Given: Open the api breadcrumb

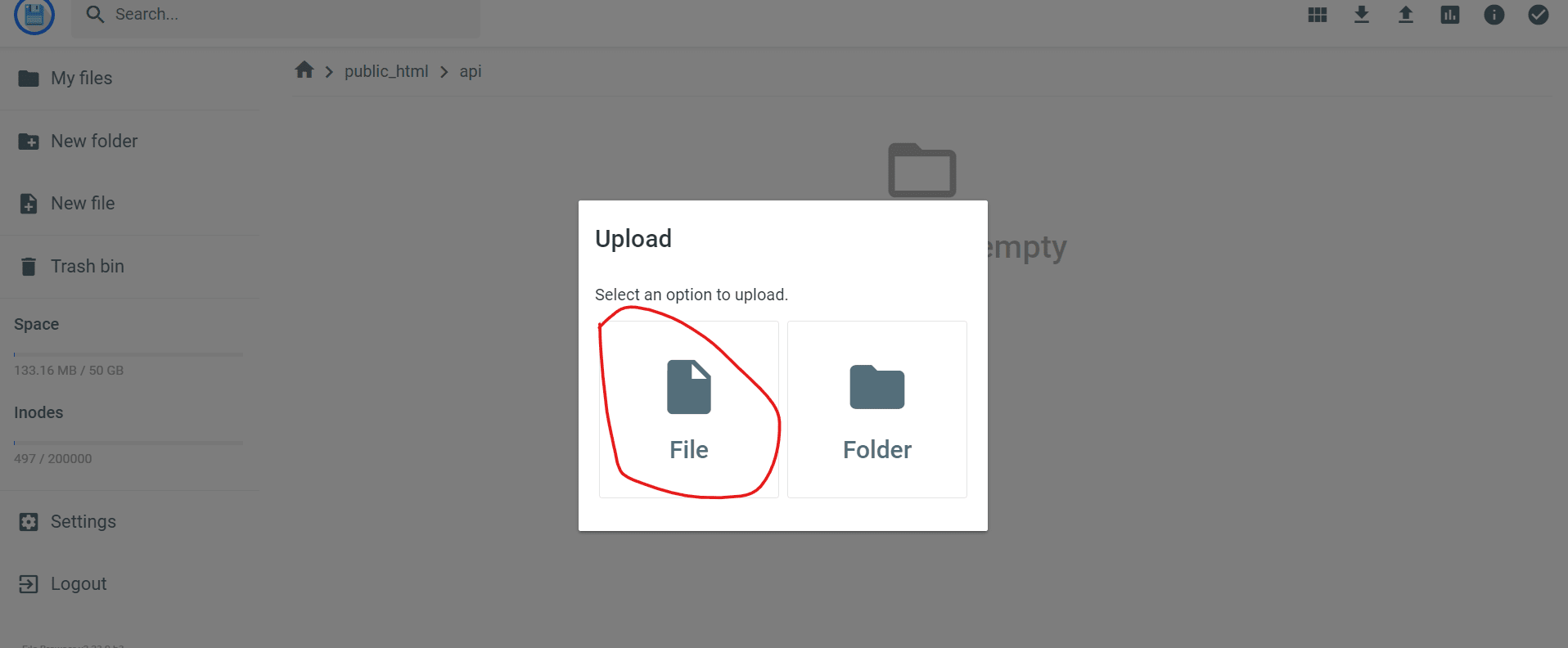Looking at the screenshot, I should coord(471,71).
